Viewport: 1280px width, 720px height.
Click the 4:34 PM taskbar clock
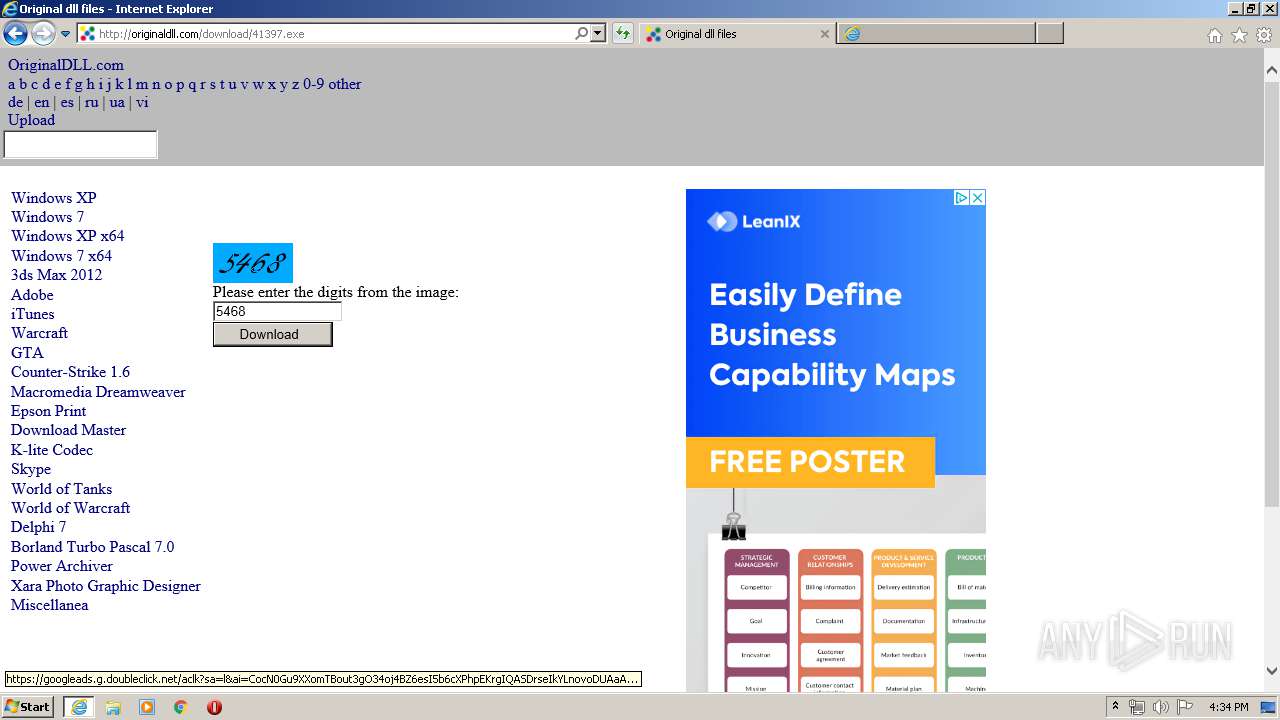click(x=1228, y=707)
